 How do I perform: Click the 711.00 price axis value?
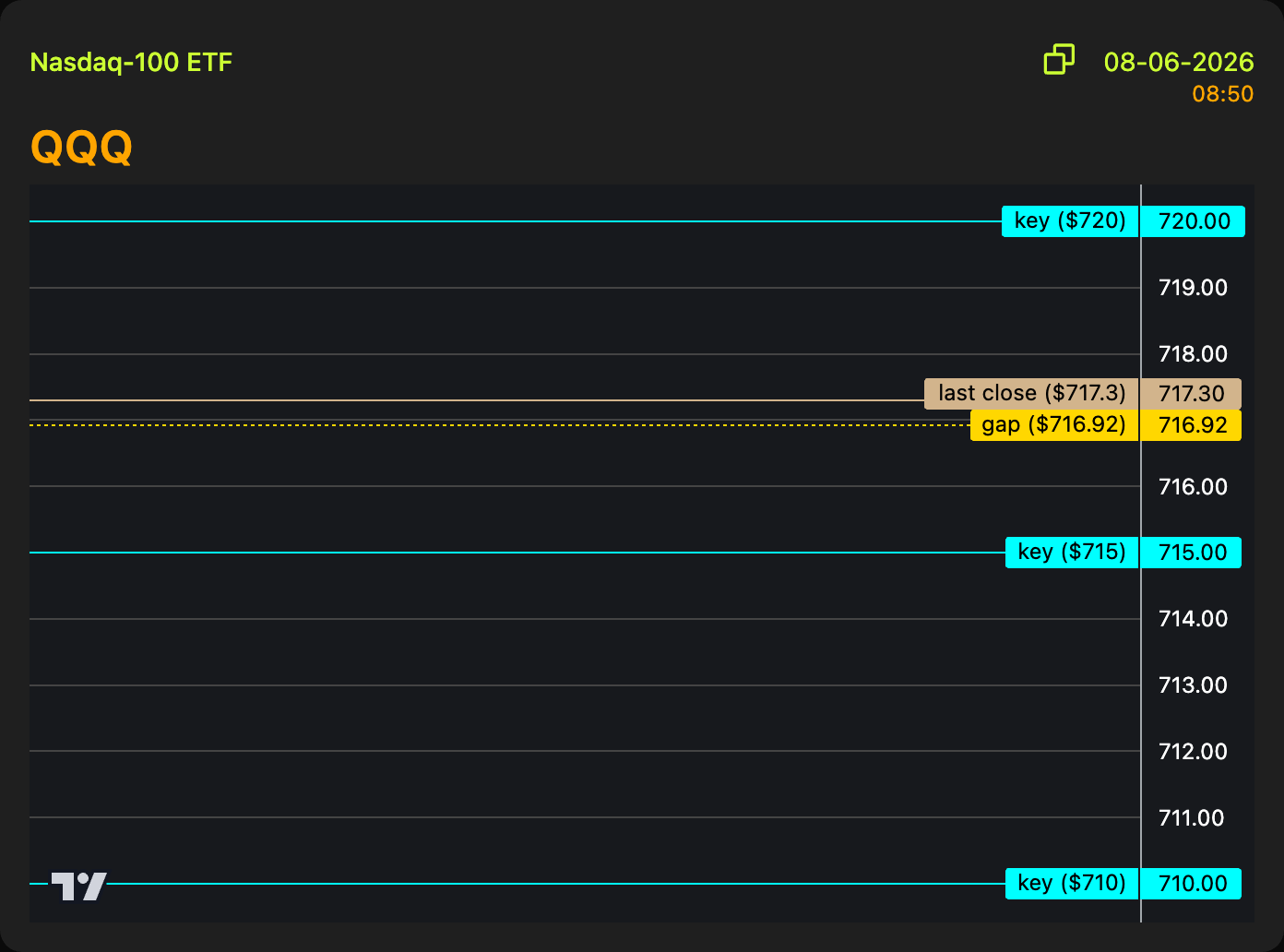pyautogui.click(x=1193, y=818)
